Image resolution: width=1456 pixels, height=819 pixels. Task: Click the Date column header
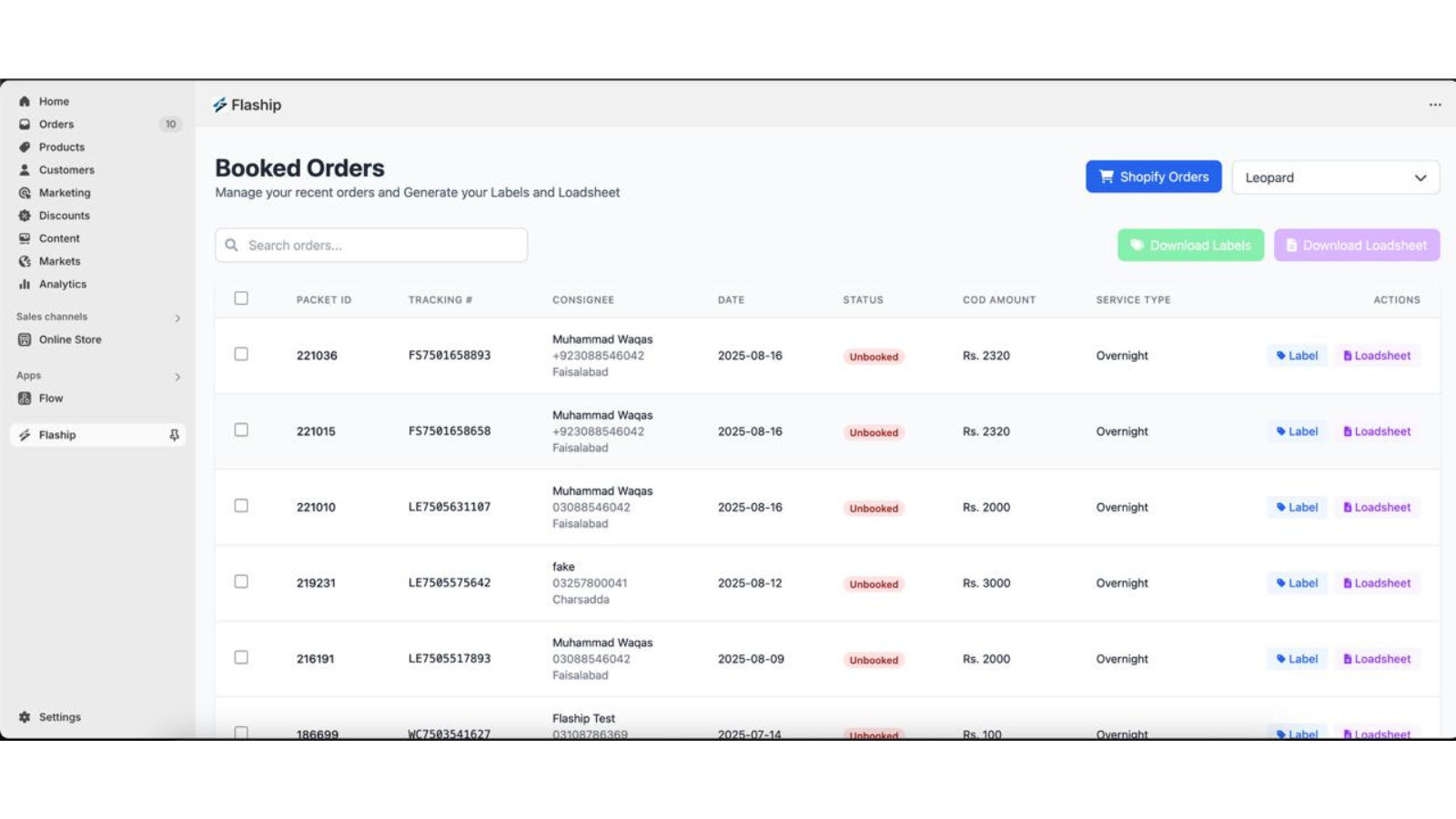click(x=731, y=299)
